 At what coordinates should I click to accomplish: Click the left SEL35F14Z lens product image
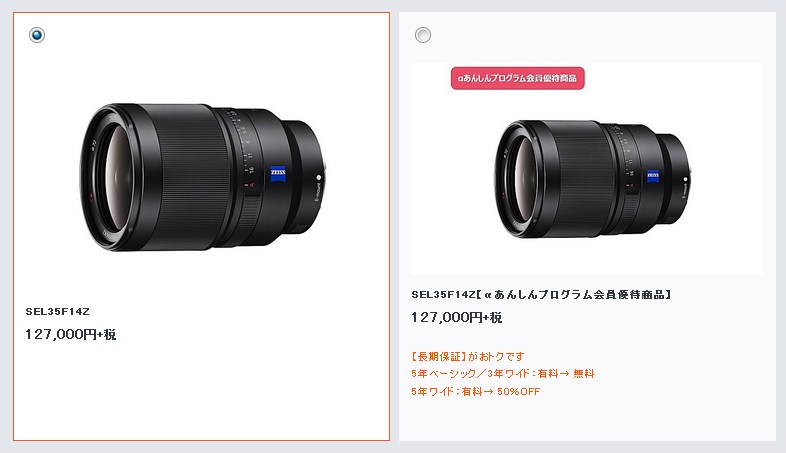(205, 177)
